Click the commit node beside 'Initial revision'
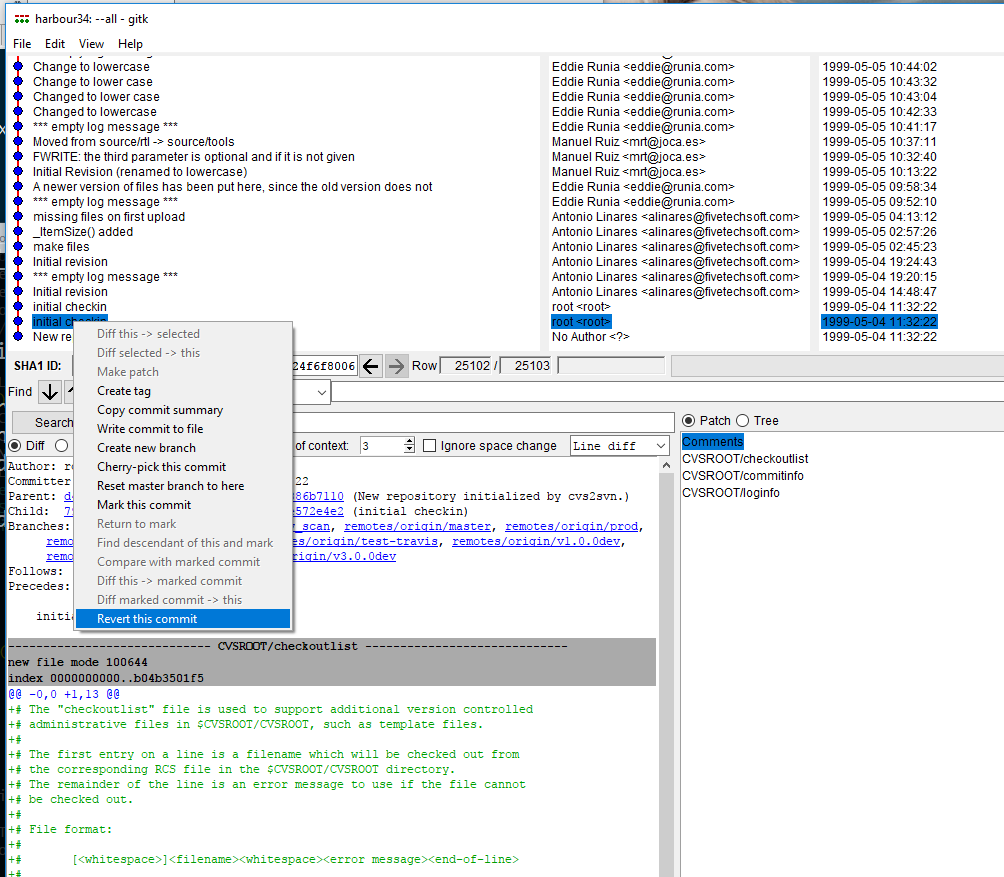 coord(18,262)
